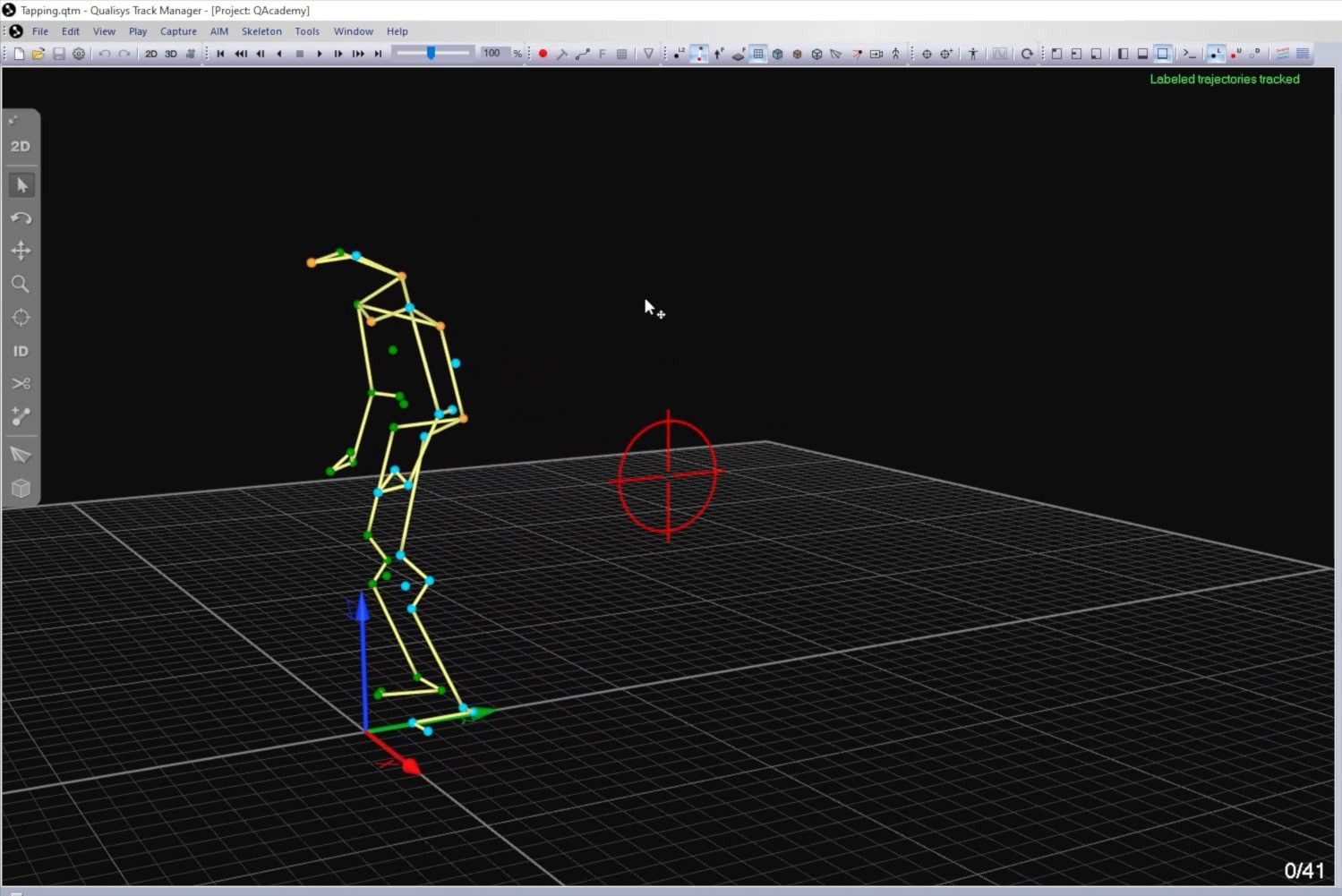Step one frame backward
This screenshot has width=1342, height=896.
(x=261, y=54)
